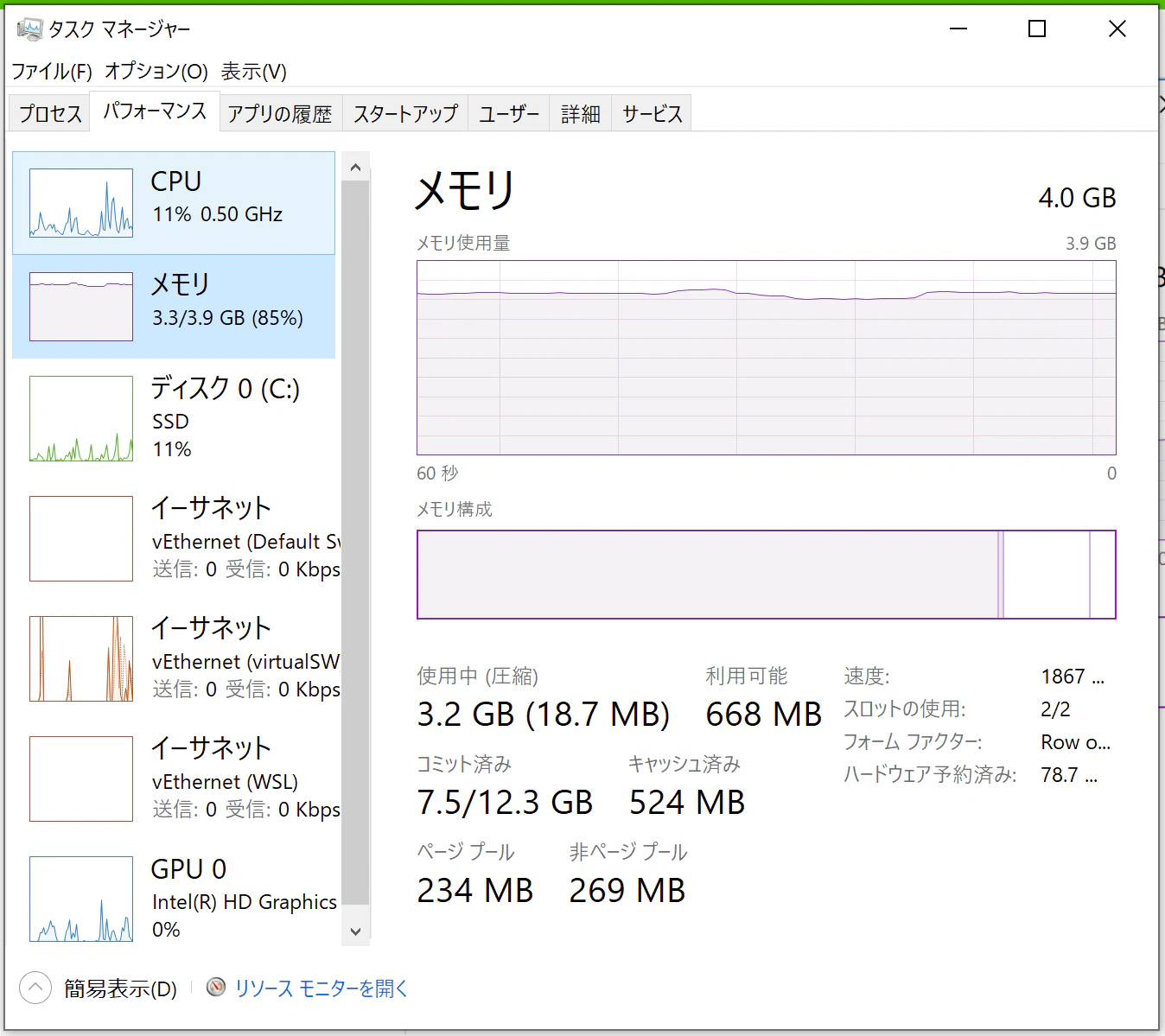1165x1036 pixels.
Task: Click the メモリ構成 composition bar
Action: tap(767, 575)
